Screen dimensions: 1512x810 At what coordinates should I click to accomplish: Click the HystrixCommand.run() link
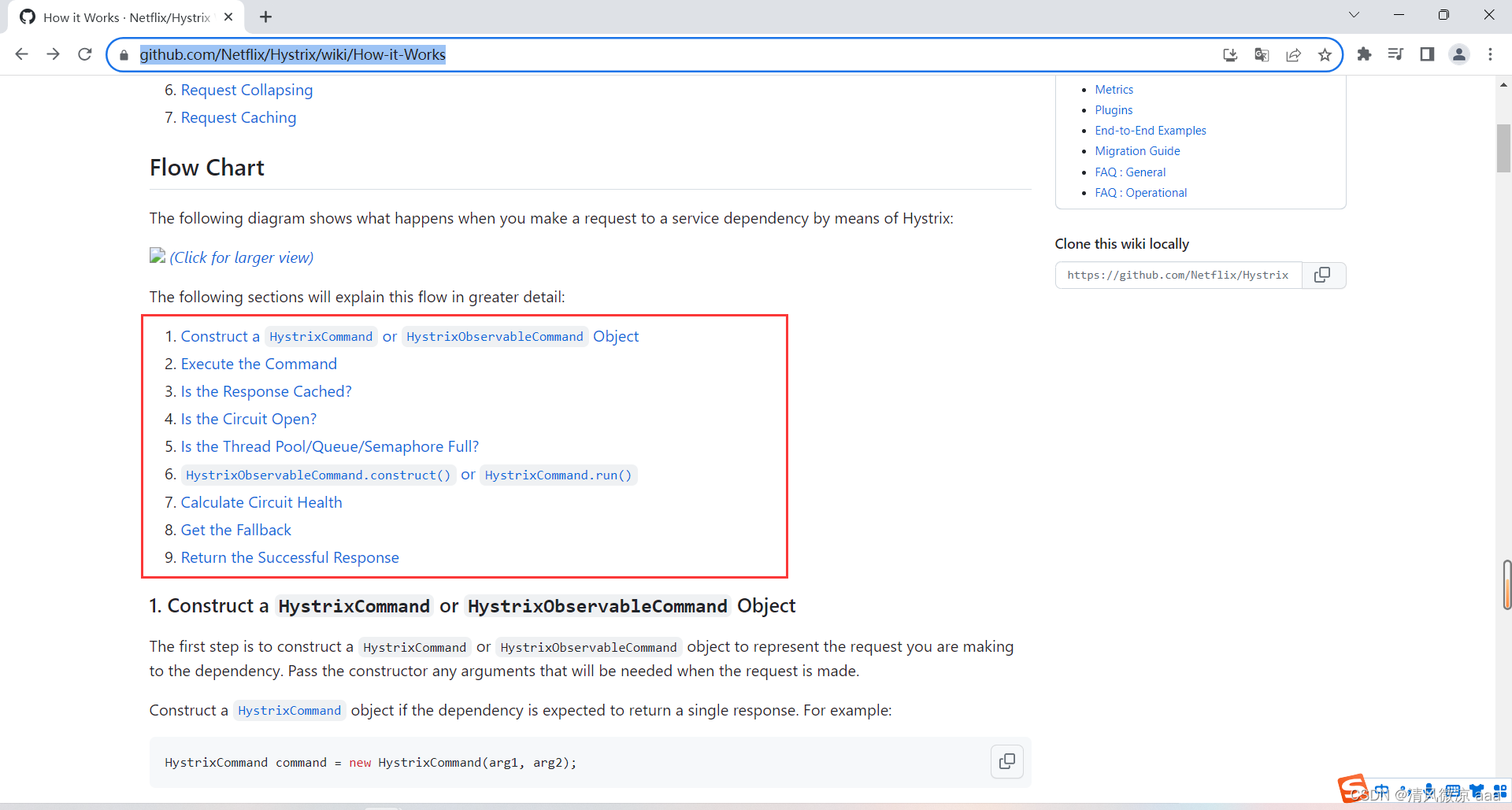(x=558, y=475)
